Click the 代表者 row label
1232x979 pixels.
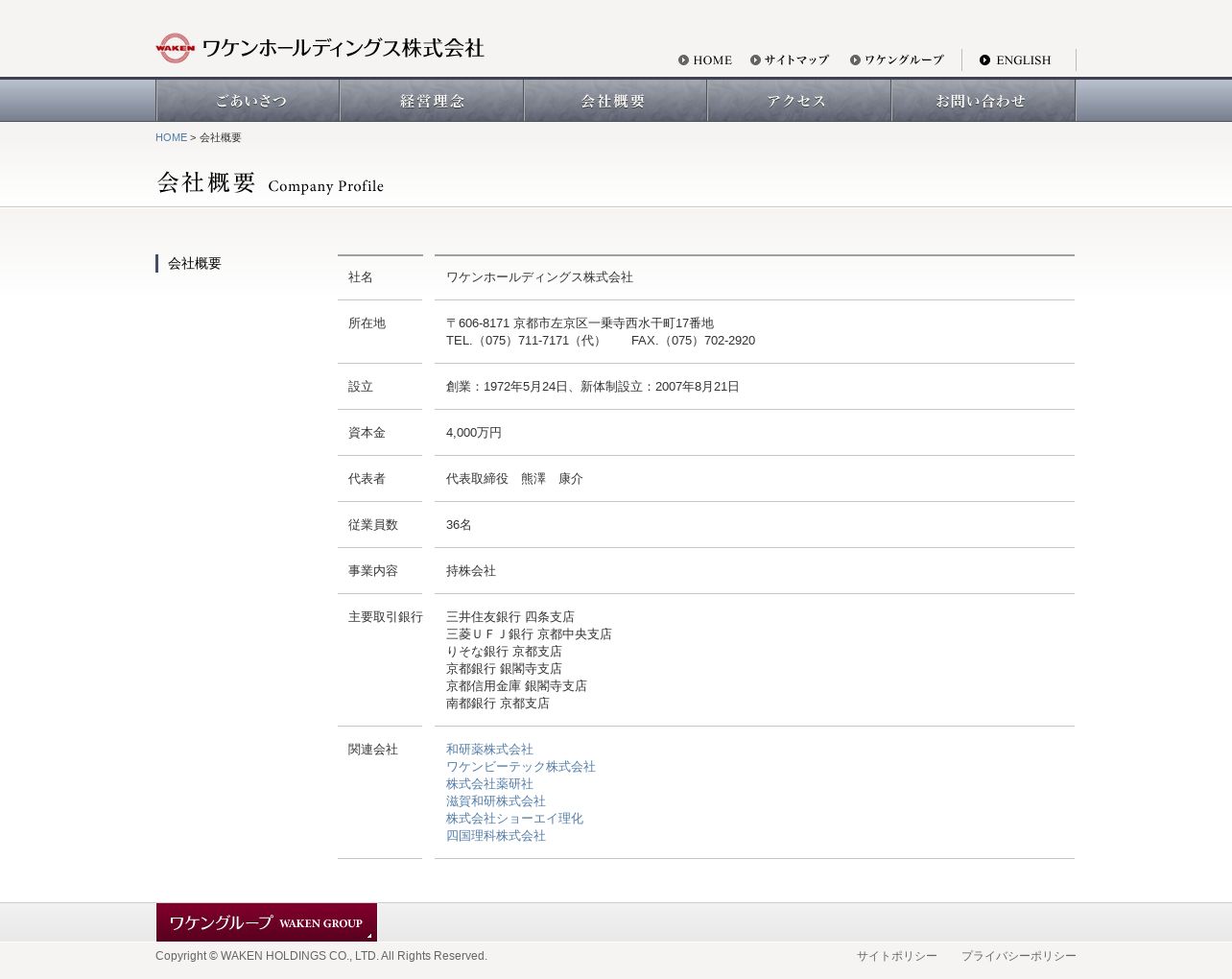367,479
